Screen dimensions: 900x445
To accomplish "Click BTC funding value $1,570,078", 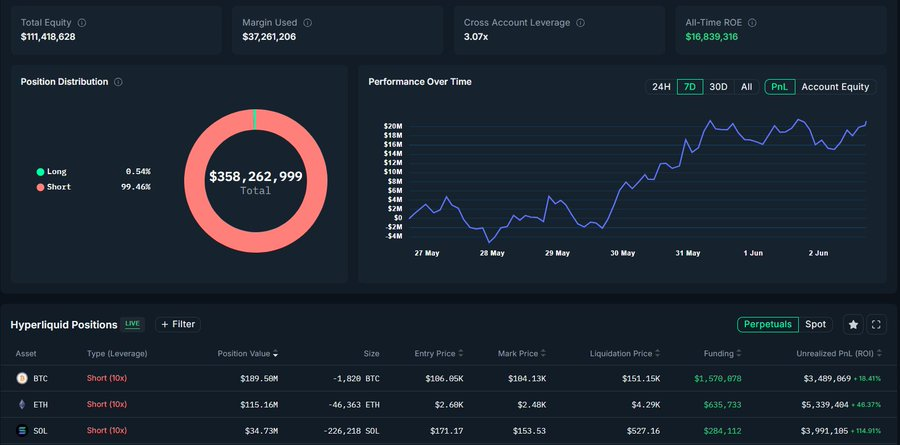I will 717,379.
